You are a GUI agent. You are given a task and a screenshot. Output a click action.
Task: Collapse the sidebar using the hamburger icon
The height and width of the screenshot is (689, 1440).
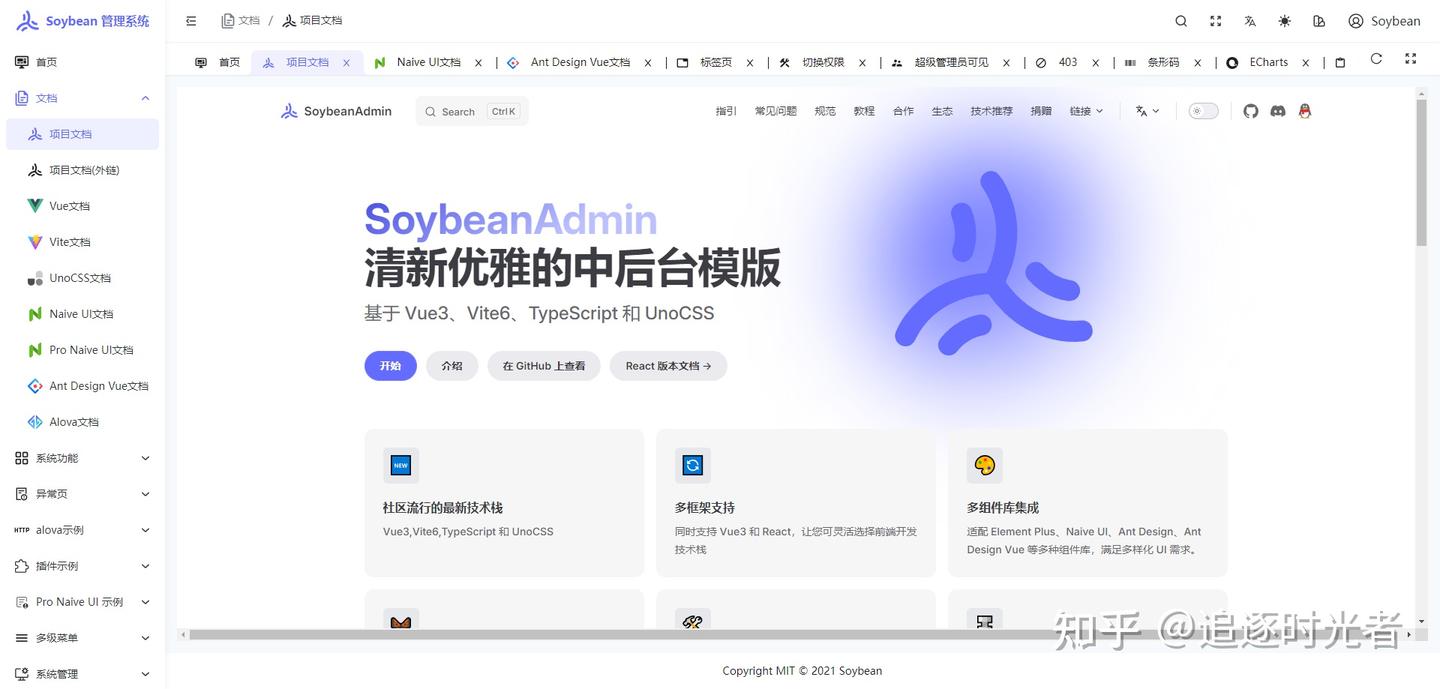click(x=190, y=20)
